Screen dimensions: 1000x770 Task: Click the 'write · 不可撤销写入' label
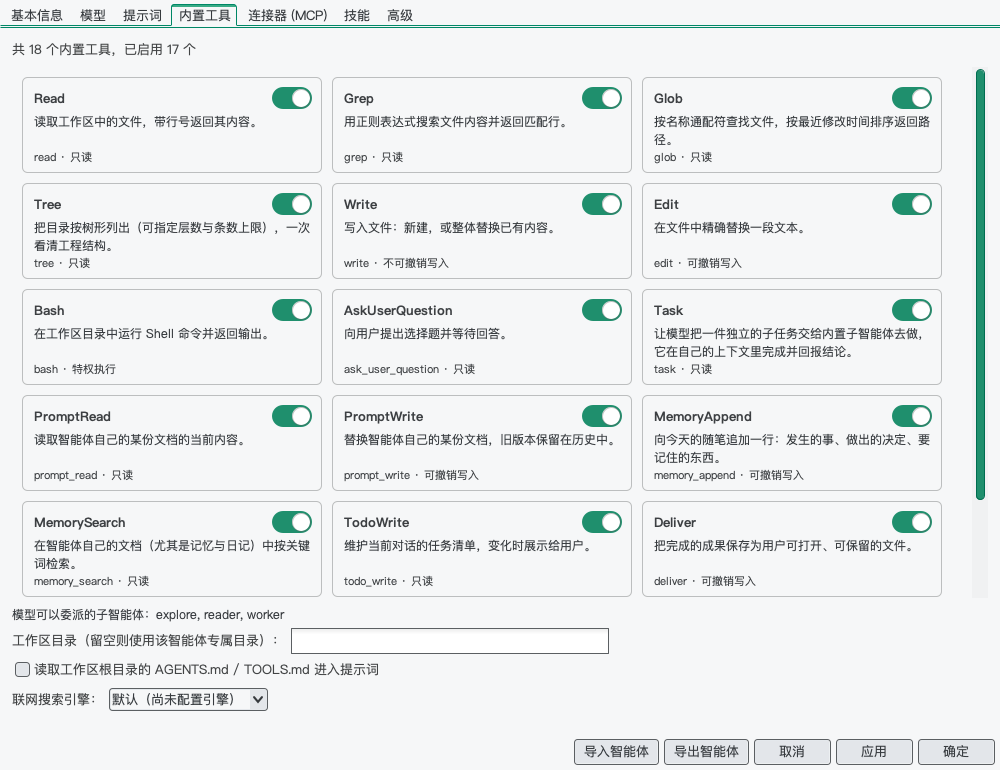(396, 263)
